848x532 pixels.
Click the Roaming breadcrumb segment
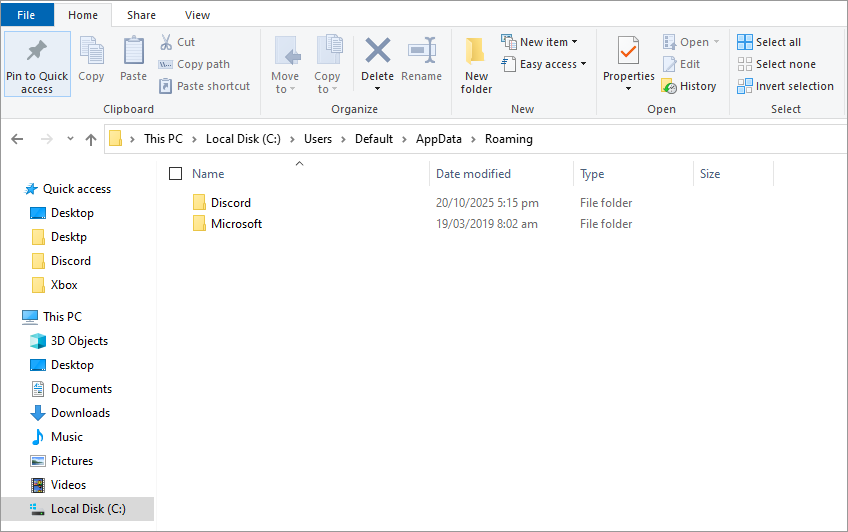click(509, 139)
